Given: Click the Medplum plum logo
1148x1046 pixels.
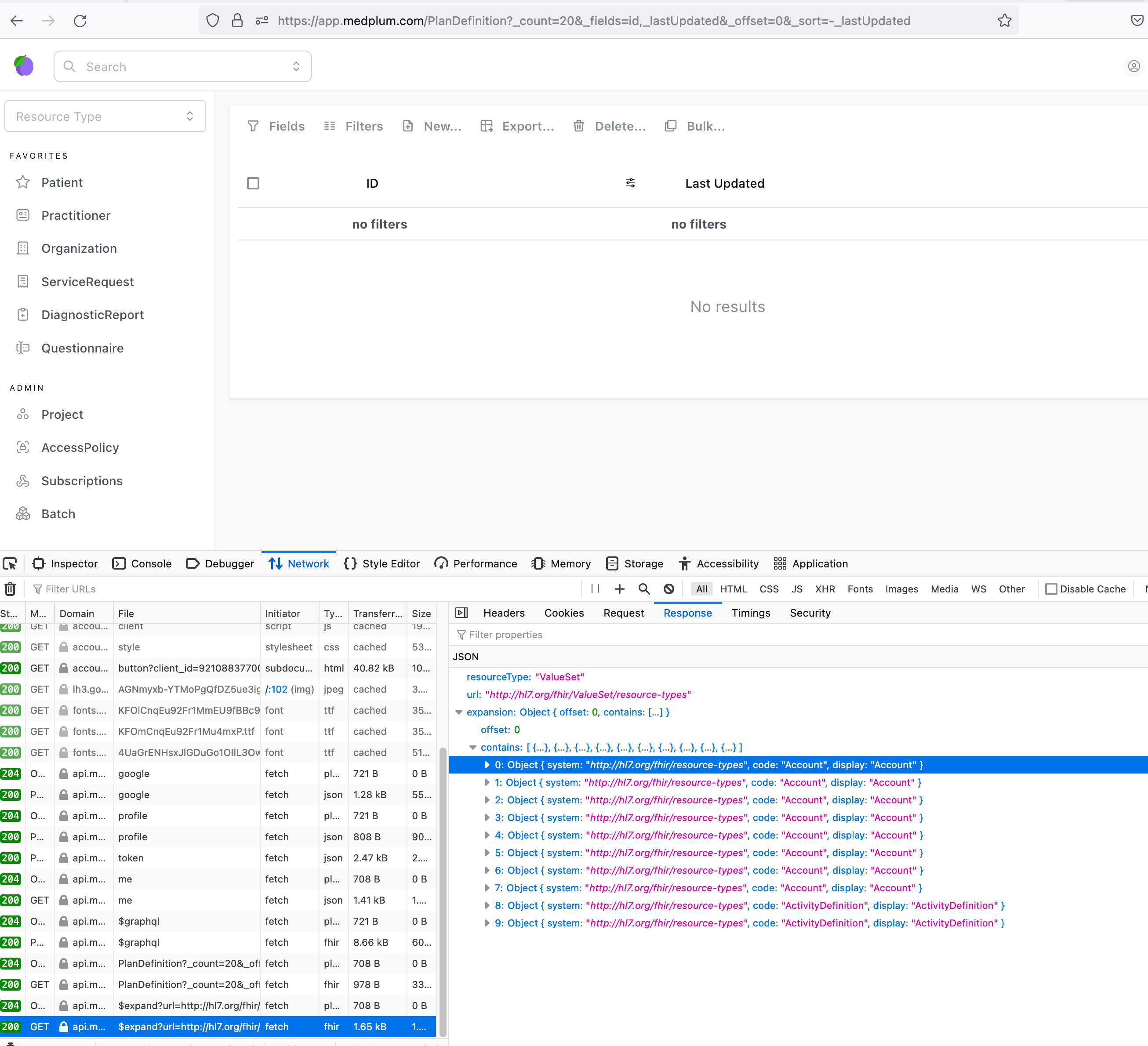Looking at the screenshot, I should click(x=24, y=65).
